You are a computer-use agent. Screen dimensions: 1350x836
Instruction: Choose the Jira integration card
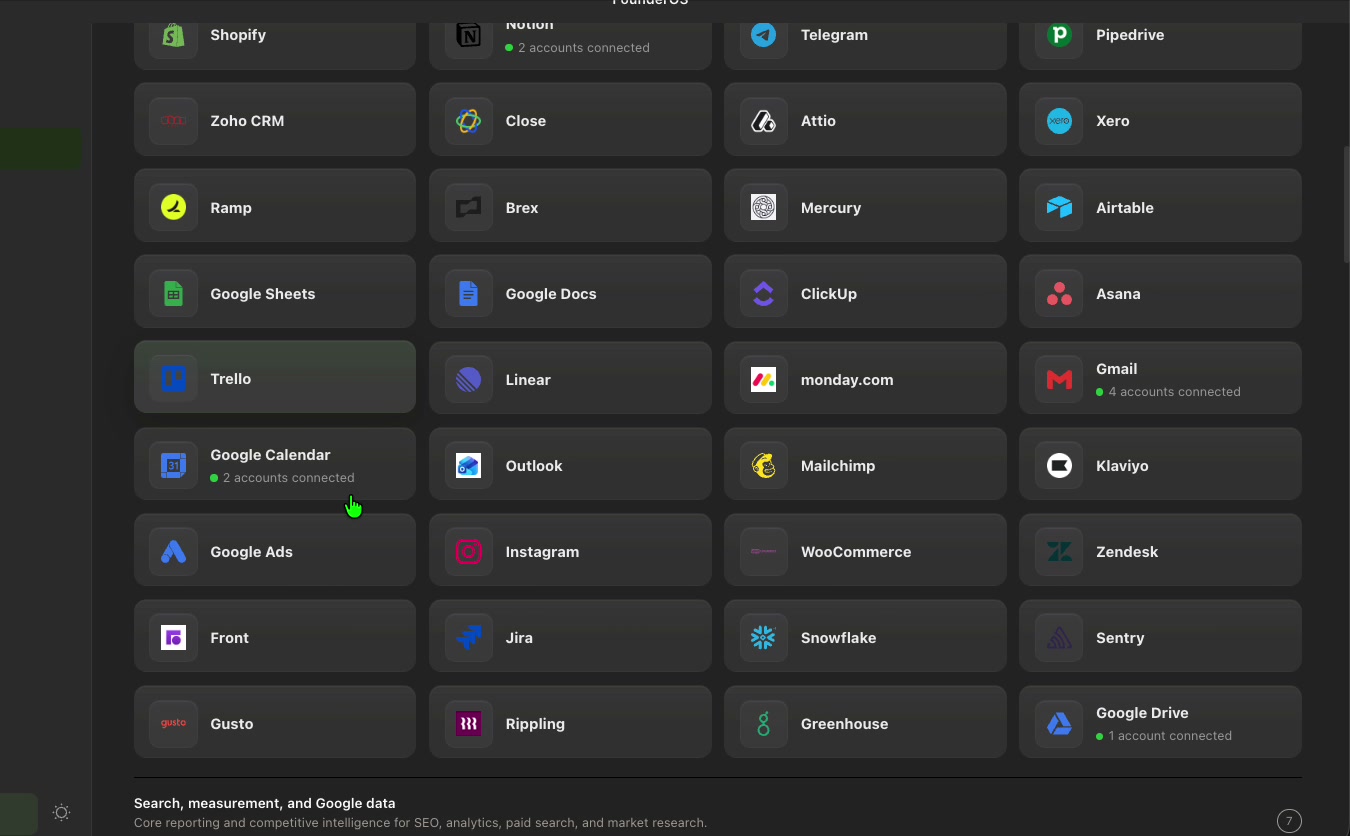(570, 636)
